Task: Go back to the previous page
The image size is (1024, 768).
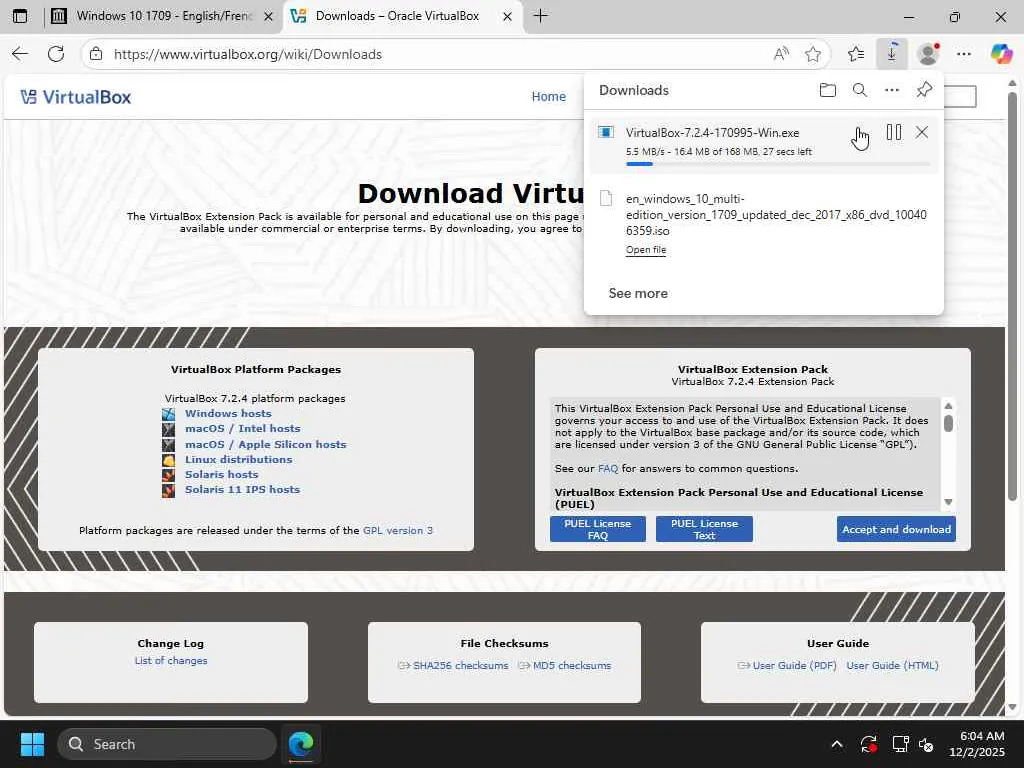Action: pyautogui.click(x=20, y=54)
